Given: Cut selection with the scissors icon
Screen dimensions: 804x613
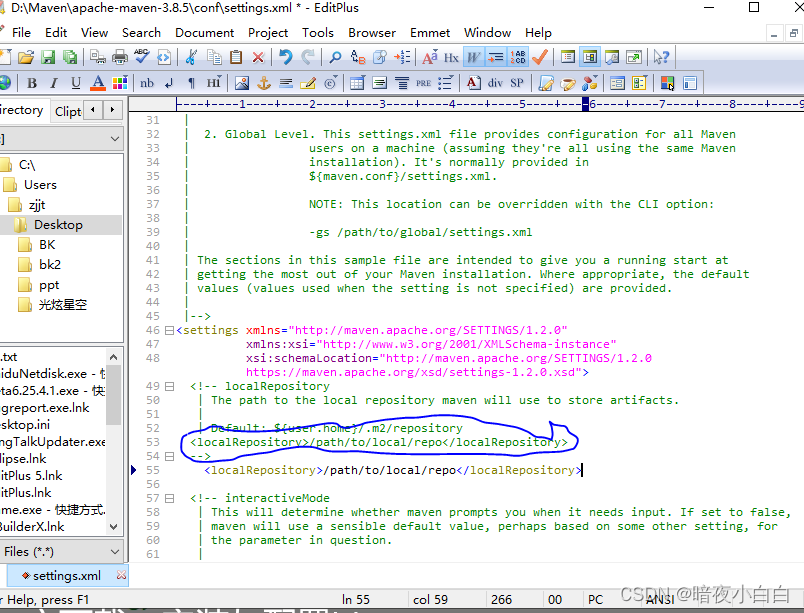Looking at the screenshot, I should point(191,57).
